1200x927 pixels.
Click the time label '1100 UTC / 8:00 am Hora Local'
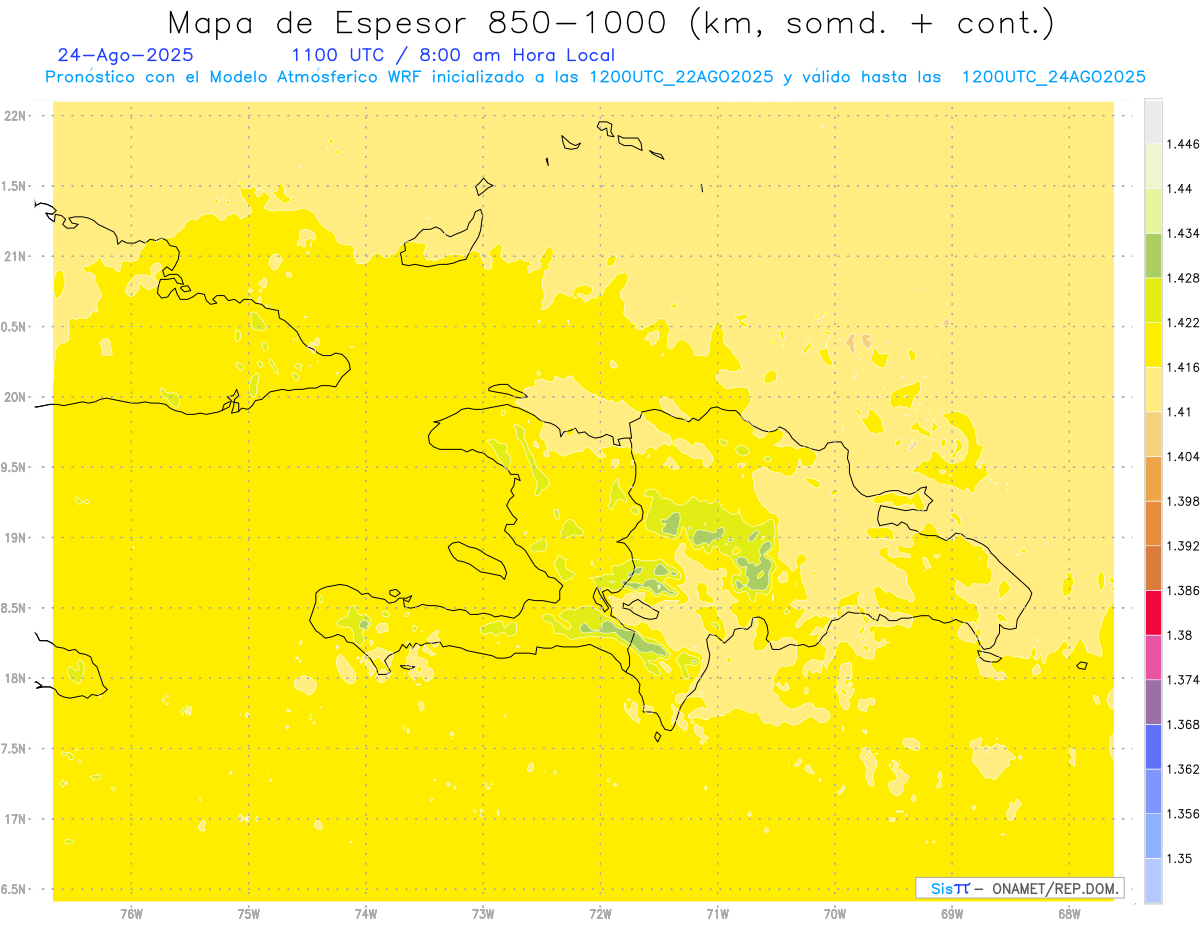pos(453,56)
